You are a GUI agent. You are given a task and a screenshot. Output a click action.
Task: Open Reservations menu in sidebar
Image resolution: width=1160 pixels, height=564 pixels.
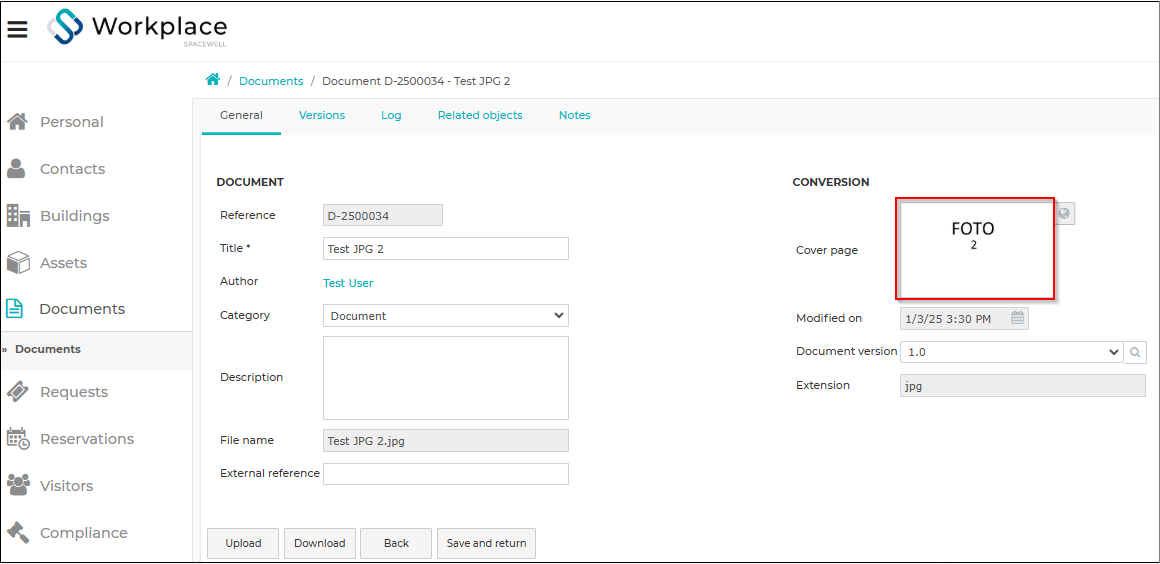(87, 439)
